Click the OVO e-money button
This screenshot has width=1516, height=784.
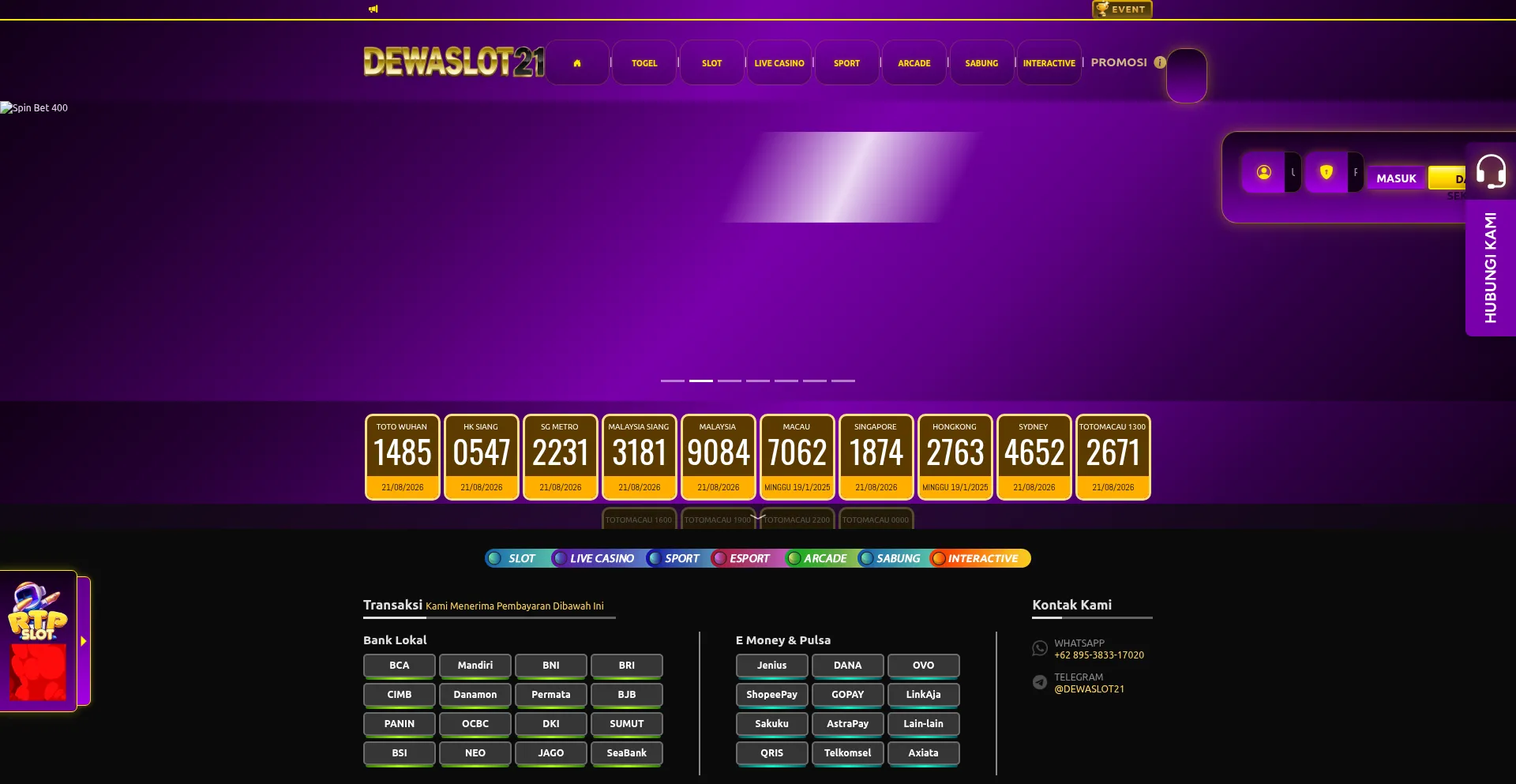(x=924, y=666)
